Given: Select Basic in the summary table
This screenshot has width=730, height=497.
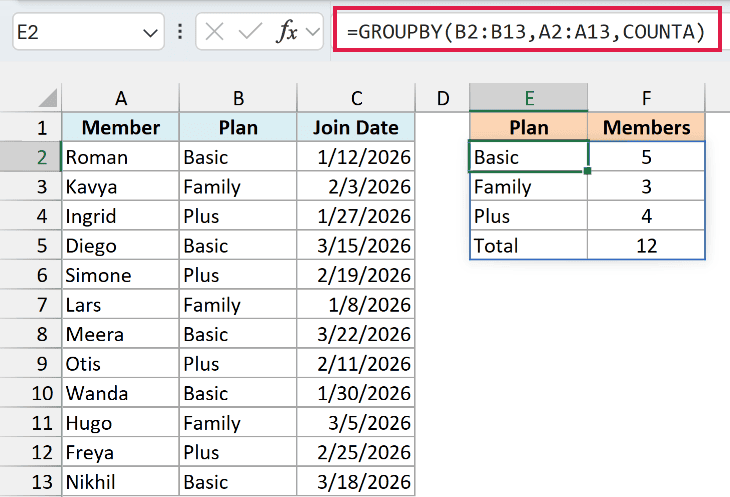Looking at the screenshot, I should coord(529,157).
